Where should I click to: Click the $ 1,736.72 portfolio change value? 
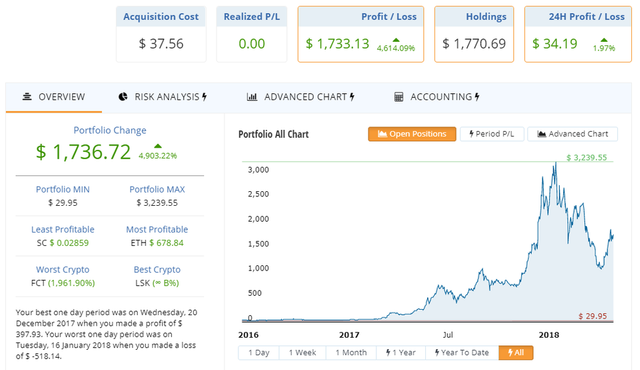(x=83, y=152)
